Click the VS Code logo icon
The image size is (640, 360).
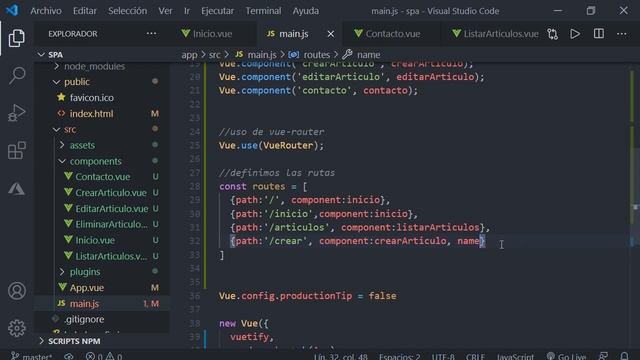pyautogui.click(x=12, y=10)
